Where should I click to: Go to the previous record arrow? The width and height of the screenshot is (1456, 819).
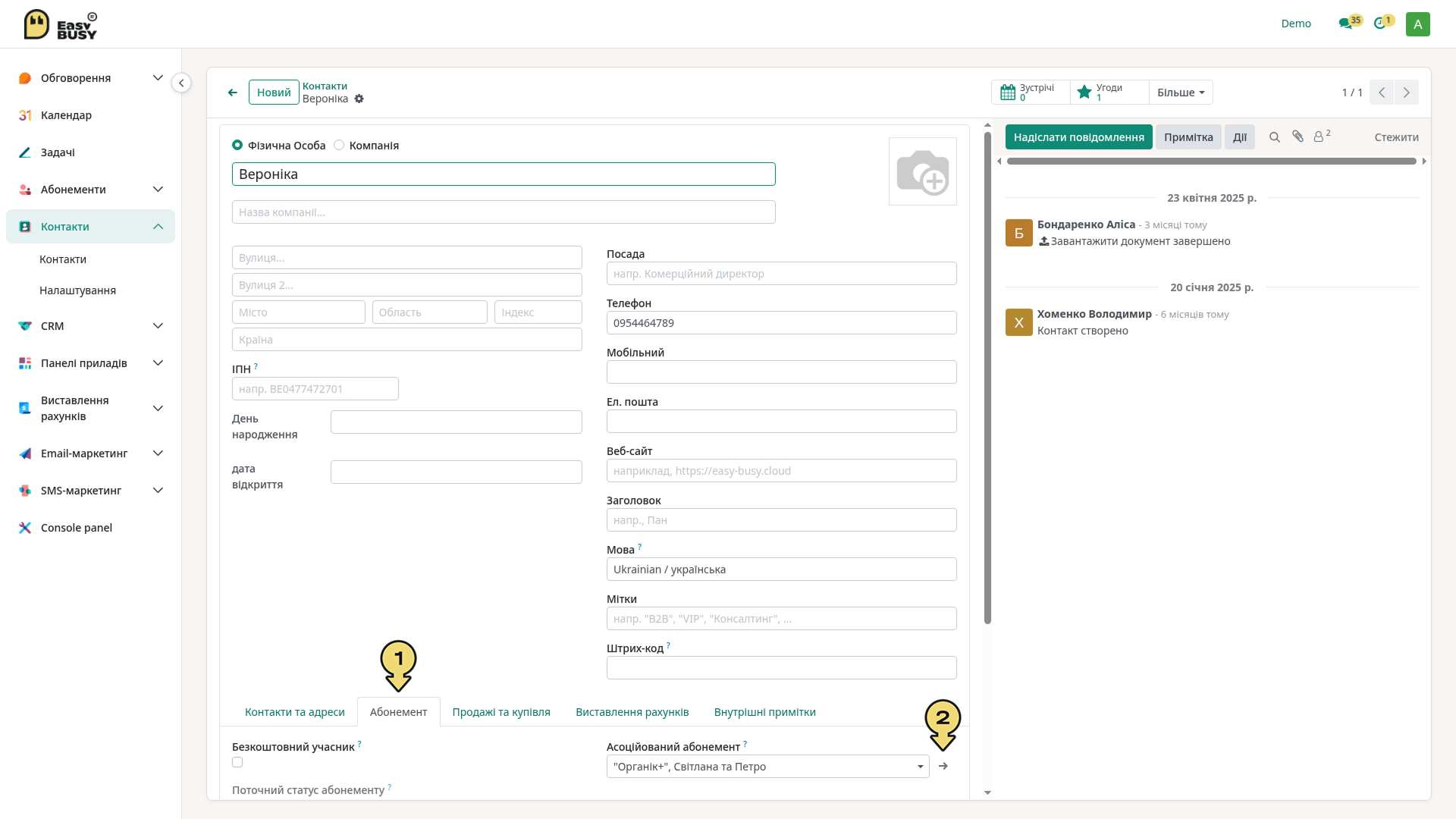coord(1382,93)
